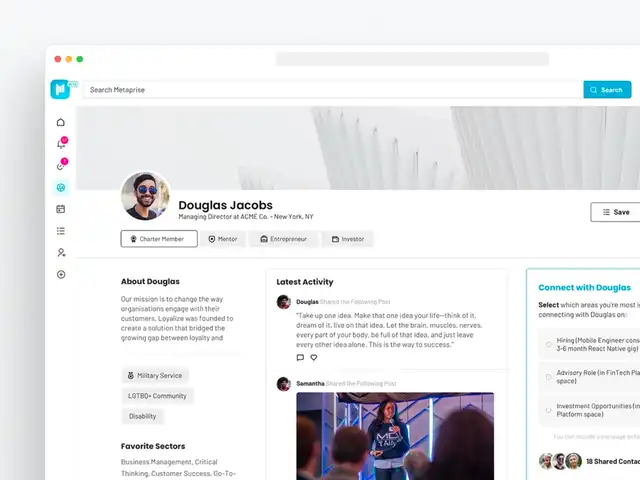Click the Metaprise logo

click(x=60, y=89)
